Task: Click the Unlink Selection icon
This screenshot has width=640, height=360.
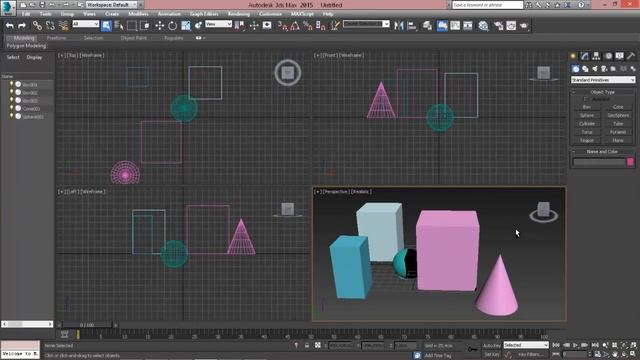Action: point(50,25)
